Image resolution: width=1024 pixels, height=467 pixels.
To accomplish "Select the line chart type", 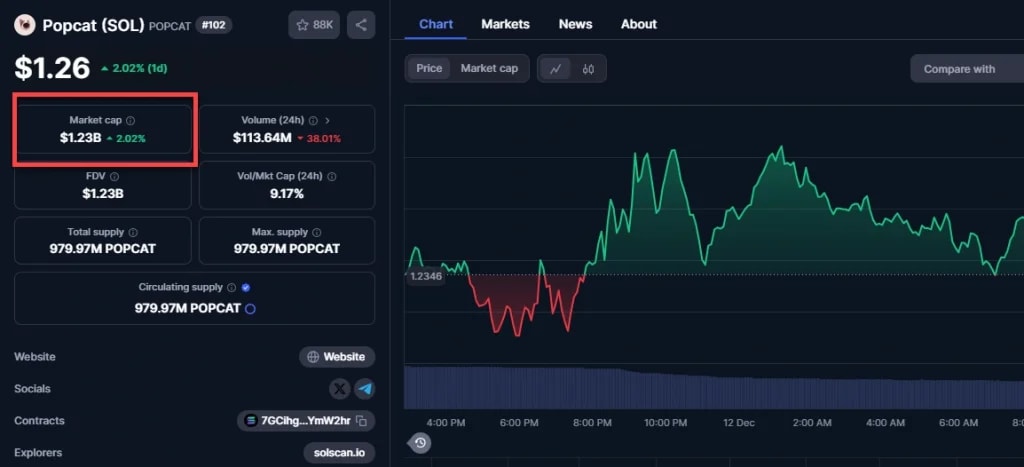I will 555,69.
